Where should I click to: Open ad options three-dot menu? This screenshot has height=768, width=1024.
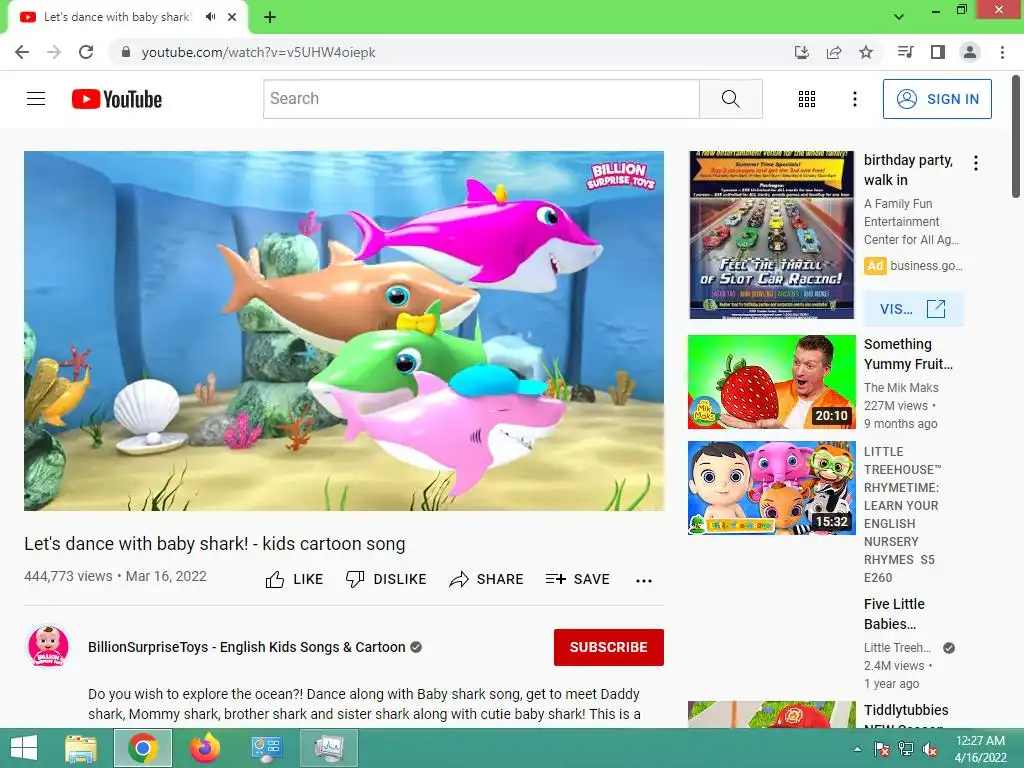pyautogui.click(x=976, y=163)
